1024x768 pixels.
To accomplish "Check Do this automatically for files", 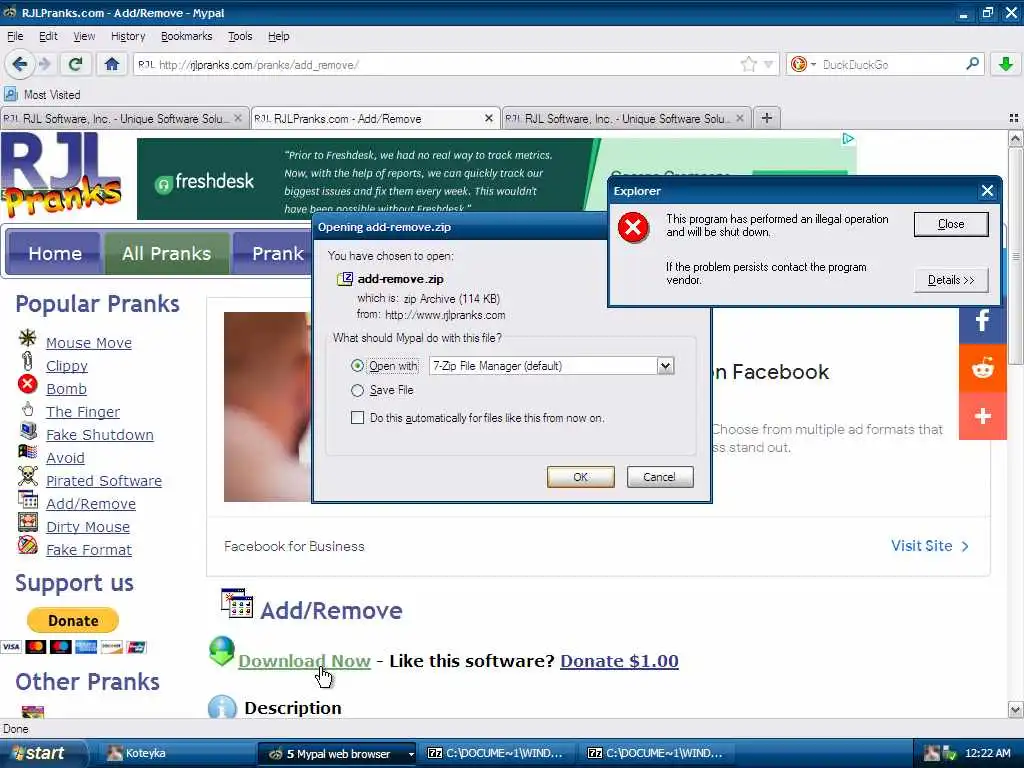I will pyautogui.click(x=357, y=417).
